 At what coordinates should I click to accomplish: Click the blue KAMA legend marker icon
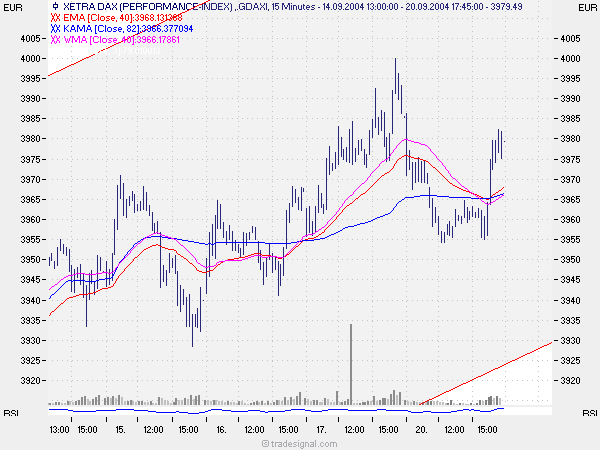point(55,29)
